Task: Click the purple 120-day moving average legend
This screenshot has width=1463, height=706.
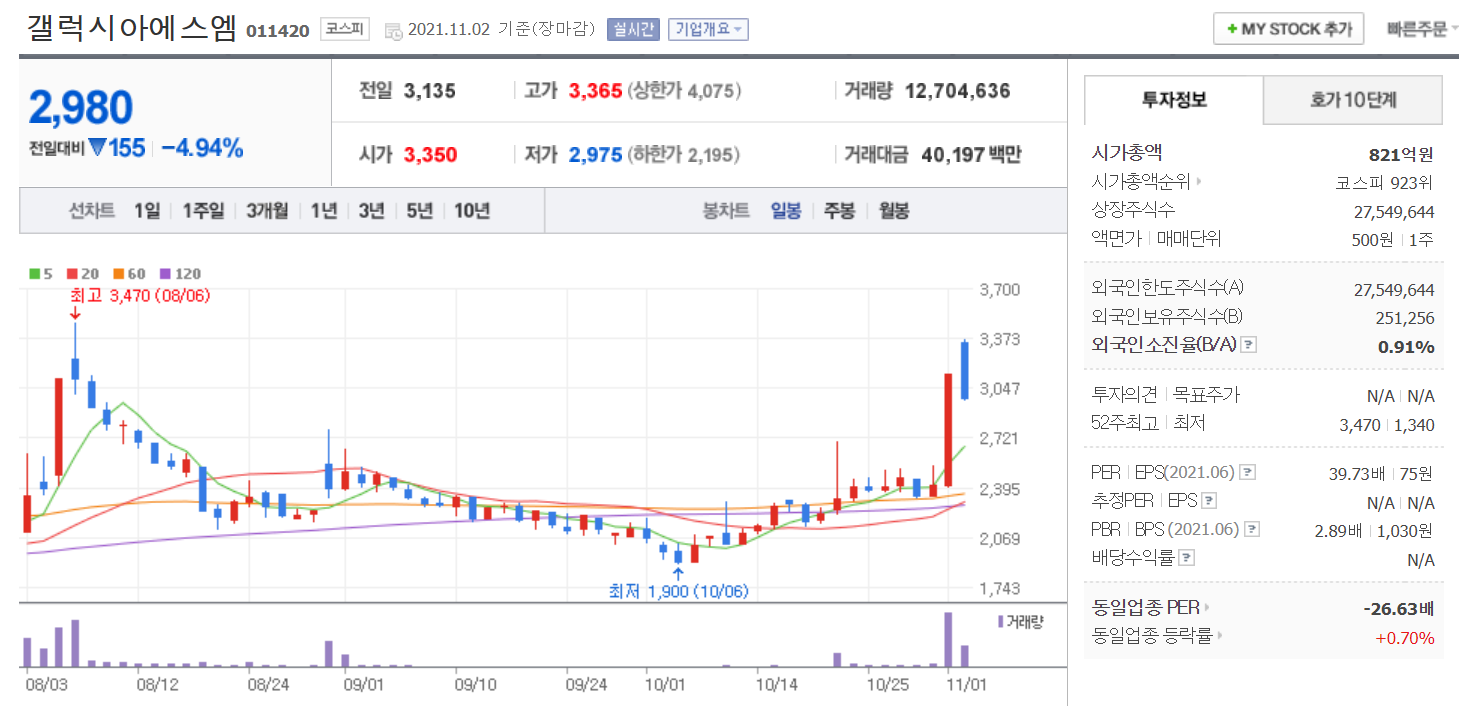Action: point(179,273)
